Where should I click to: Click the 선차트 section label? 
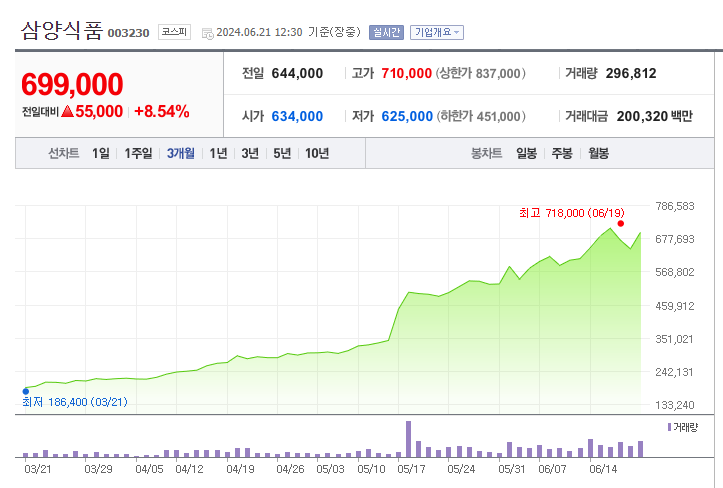(x=64, y=153)
